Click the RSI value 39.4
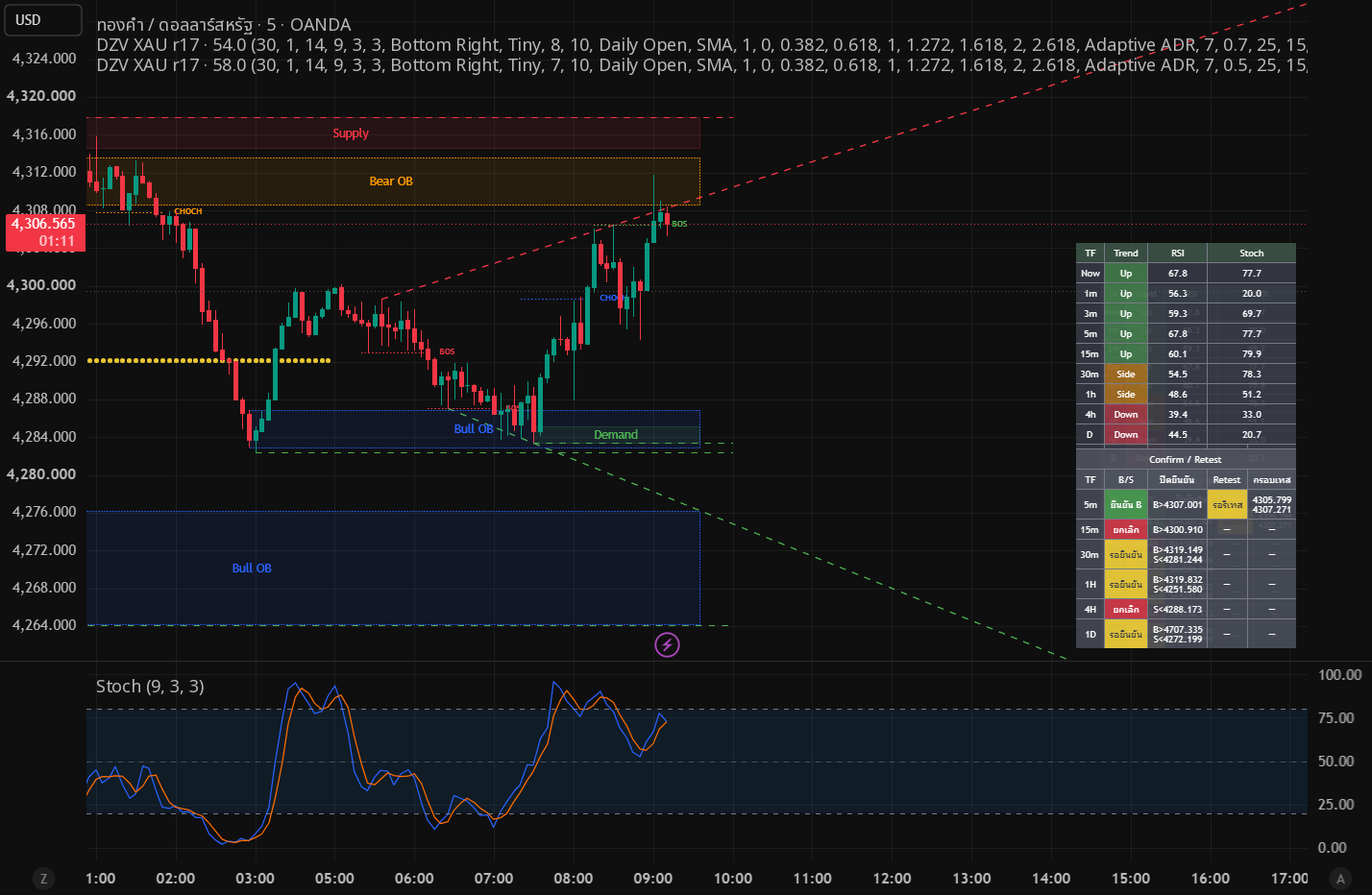1372x895 pixels. [1178, 415]
